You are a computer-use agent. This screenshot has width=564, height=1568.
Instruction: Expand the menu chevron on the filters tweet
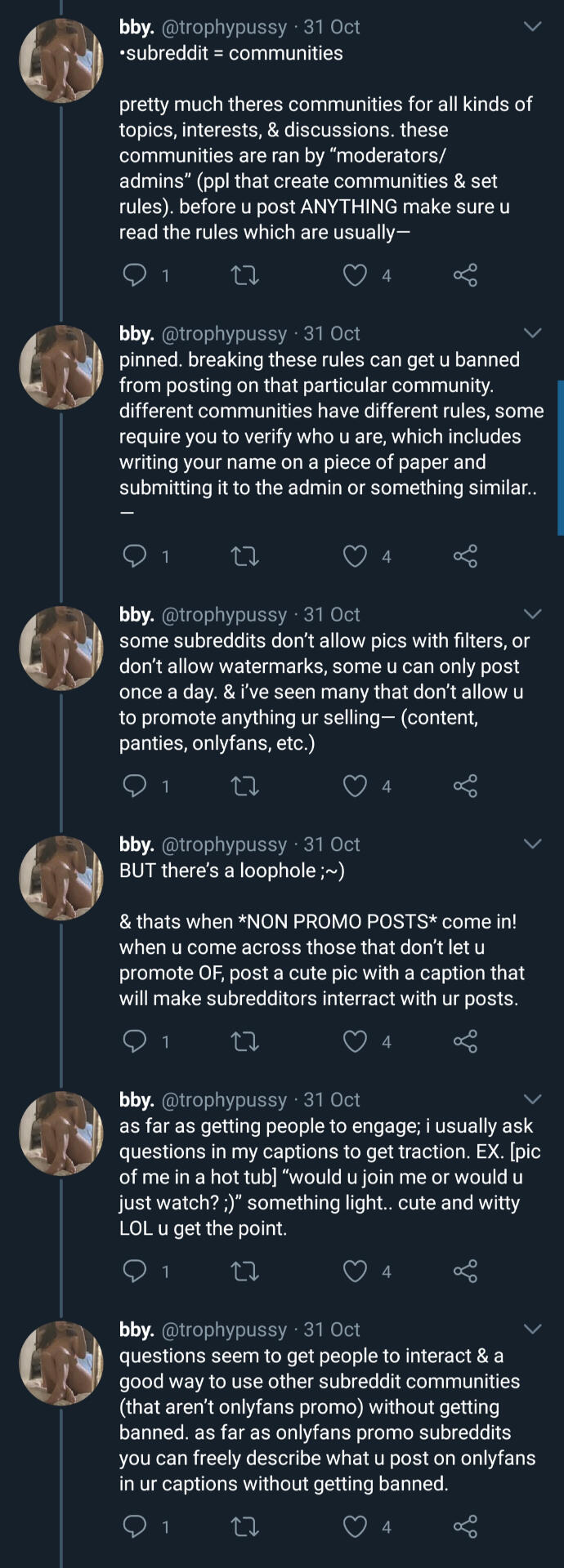532,614
